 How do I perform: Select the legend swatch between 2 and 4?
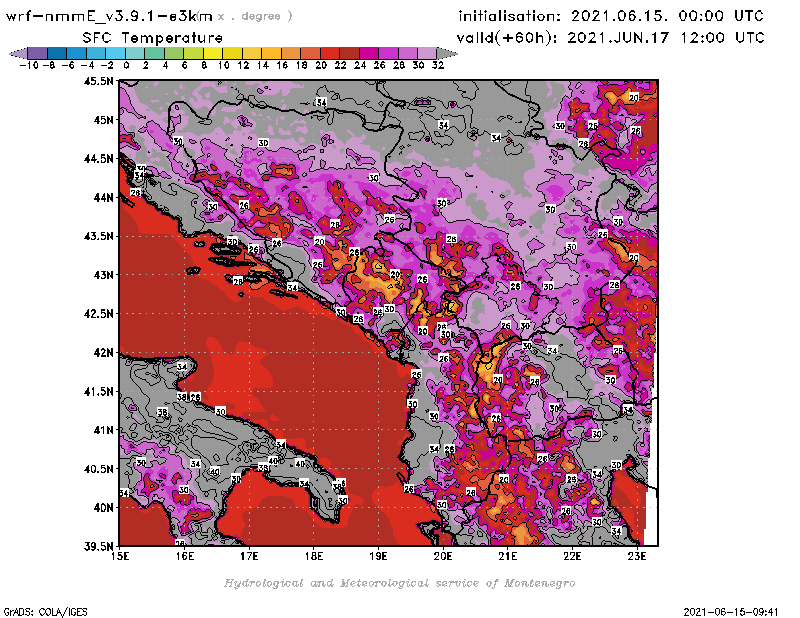(x=155, y=53)
